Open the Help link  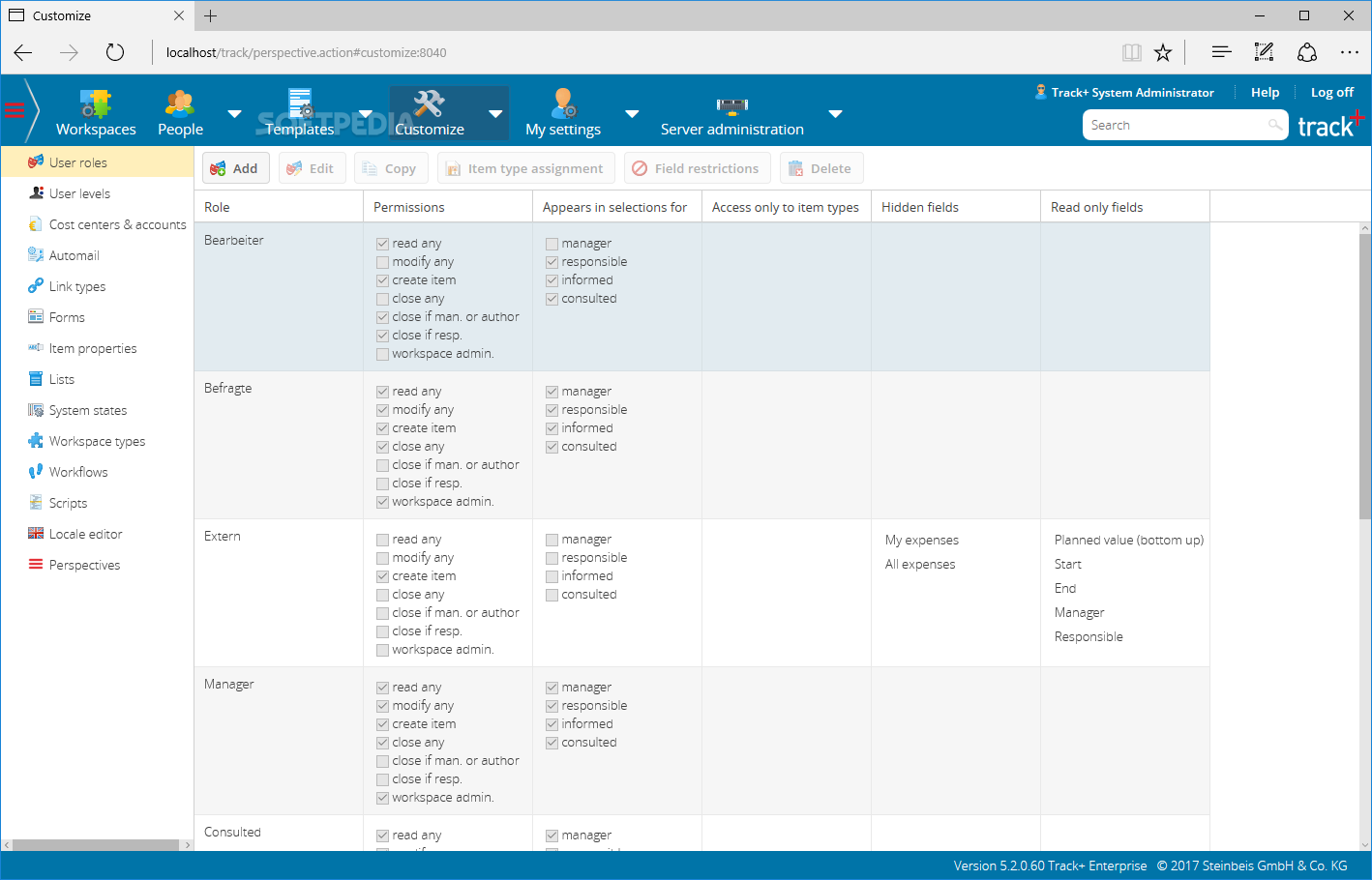click(x=1265, y=92)
